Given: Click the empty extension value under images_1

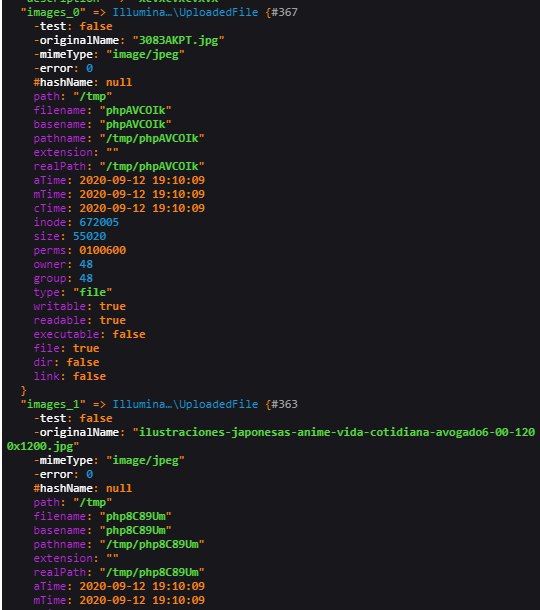Looking at the screenshot, I should (112, 557).
